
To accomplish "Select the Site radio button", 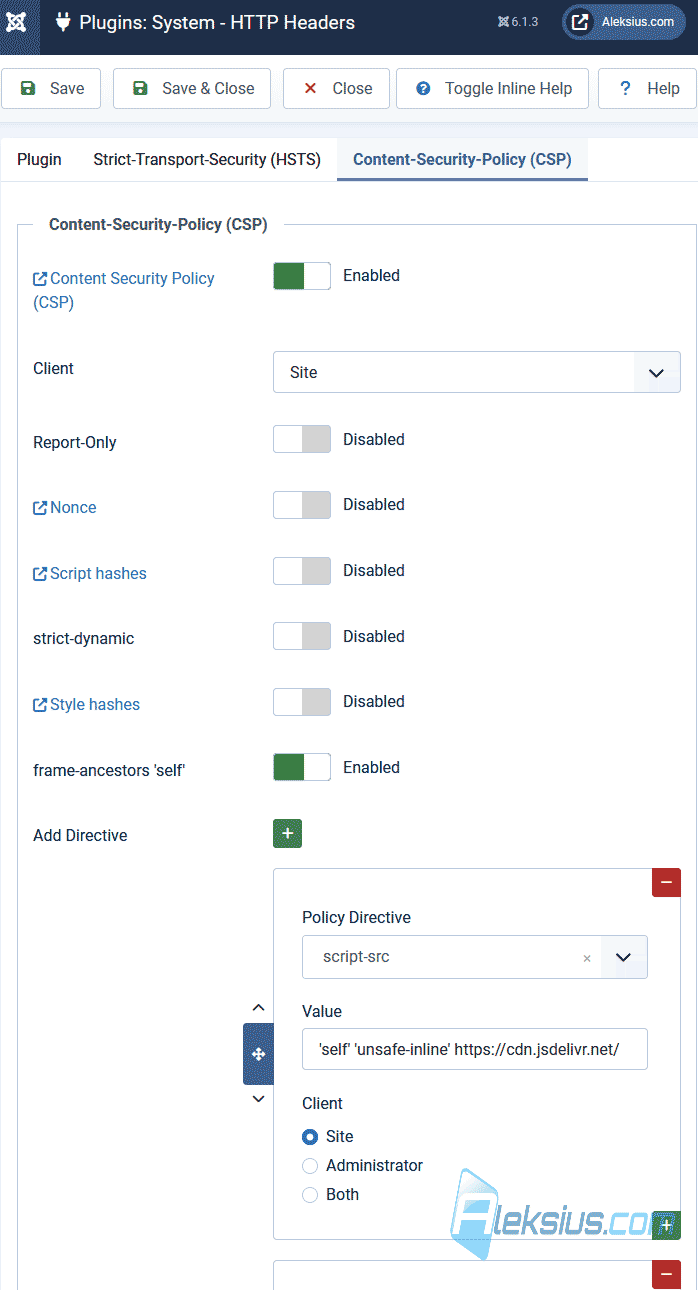I will 310,1137.
